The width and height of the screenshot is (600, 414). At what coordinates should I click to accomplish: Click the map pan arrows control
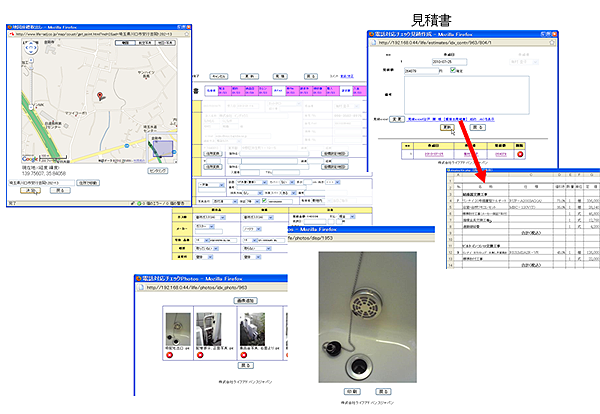(x=31, y=48)
